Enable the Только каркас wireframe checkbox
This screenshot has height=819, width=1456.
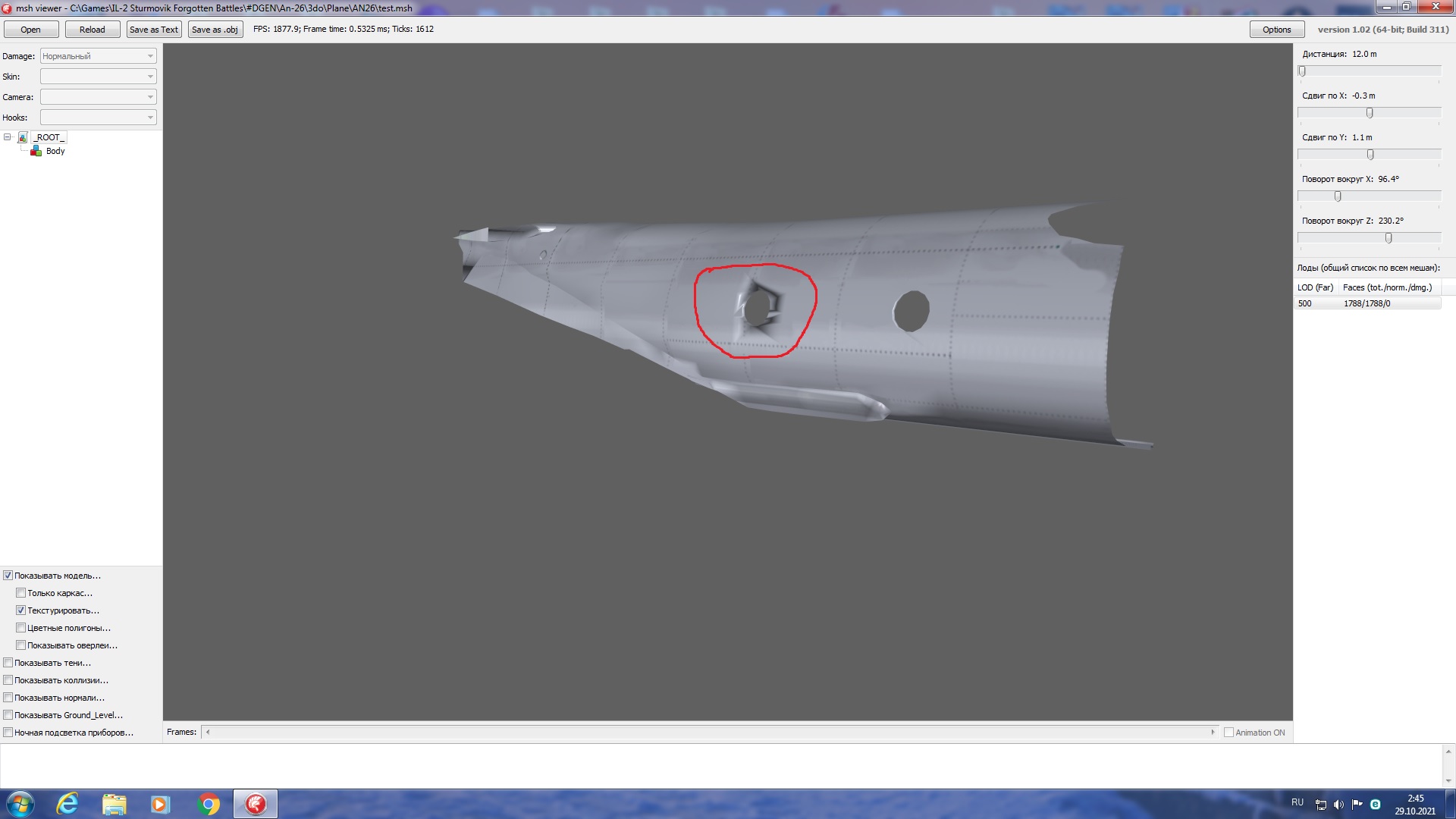21,593
